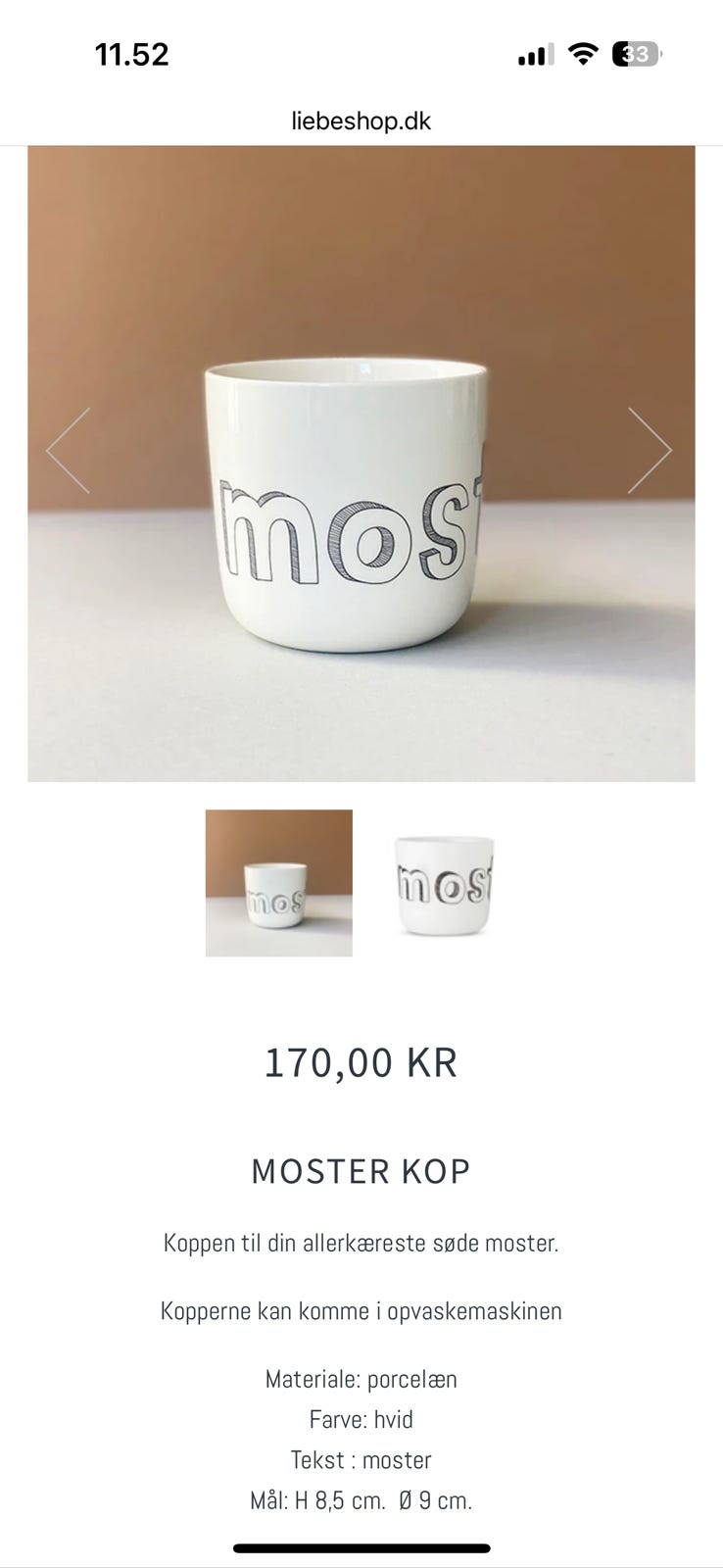Show the next product image arrow

point(650,451)
